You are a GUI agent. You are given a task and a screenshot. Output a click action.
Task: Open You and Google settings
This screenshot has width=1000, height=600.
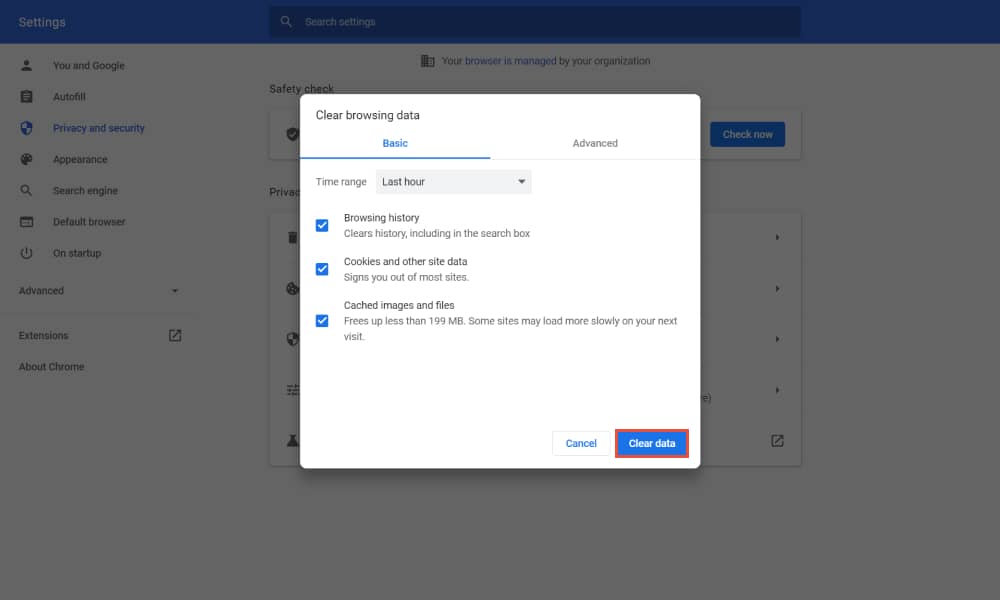[x=89, y=66]
